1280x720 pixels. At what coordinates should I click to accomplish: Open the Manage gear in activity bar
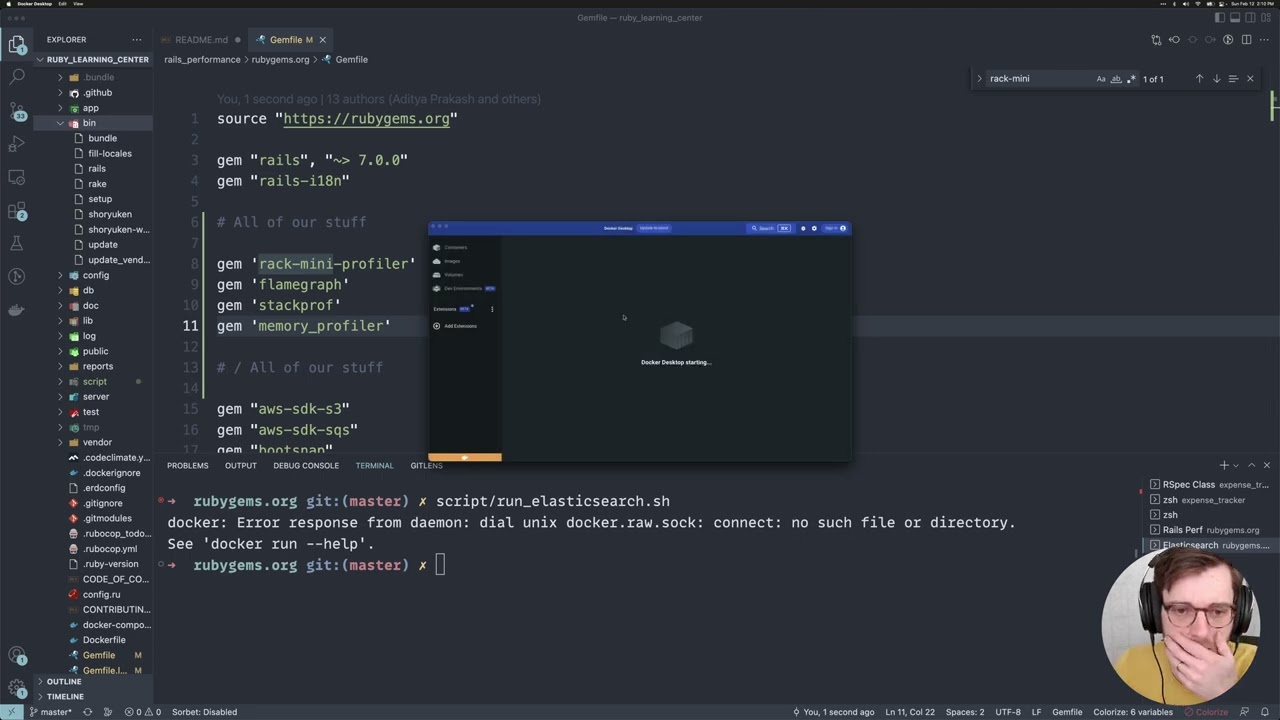tap(16, 689)
